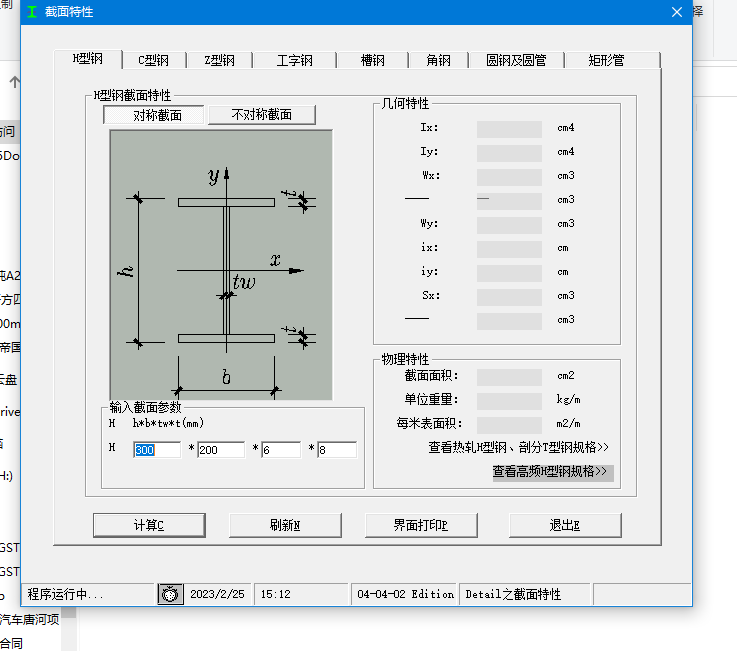This screenshot has width=737, height=651.
Task: Open the Z型钢 tab
Action: [220, 60]
